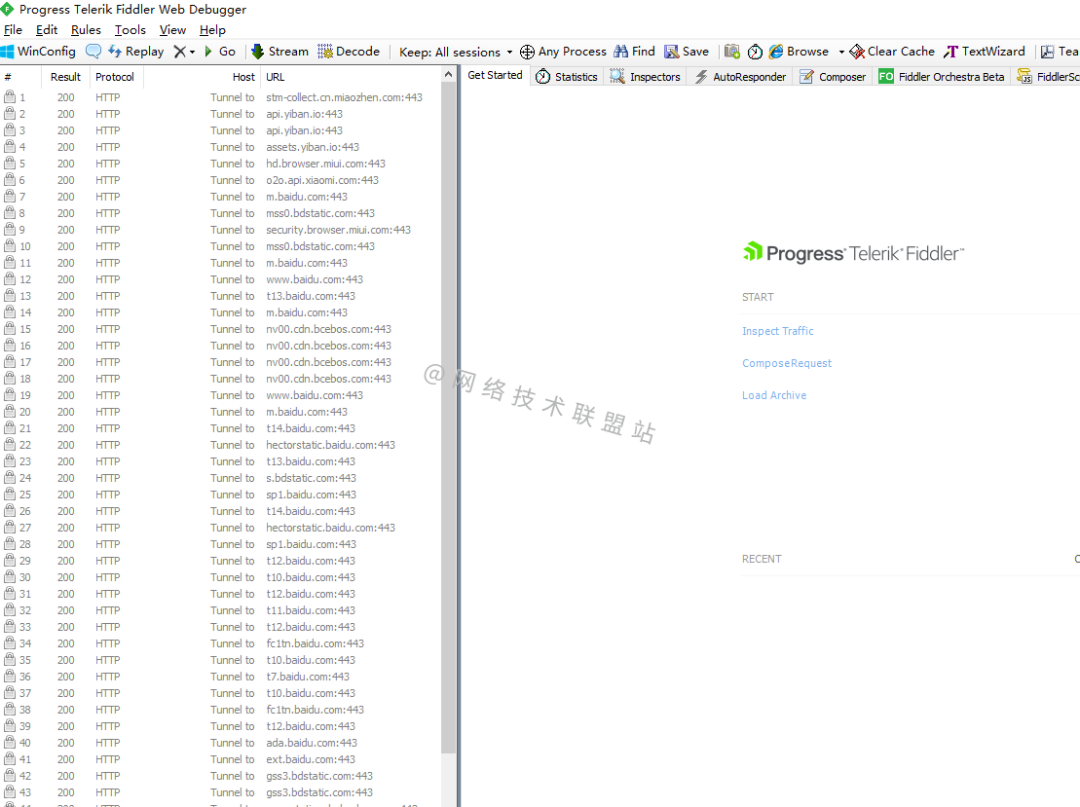Screen dimensions: 1080x807
Task: Click Any Process target picker
Action: [x=563, y=52]
